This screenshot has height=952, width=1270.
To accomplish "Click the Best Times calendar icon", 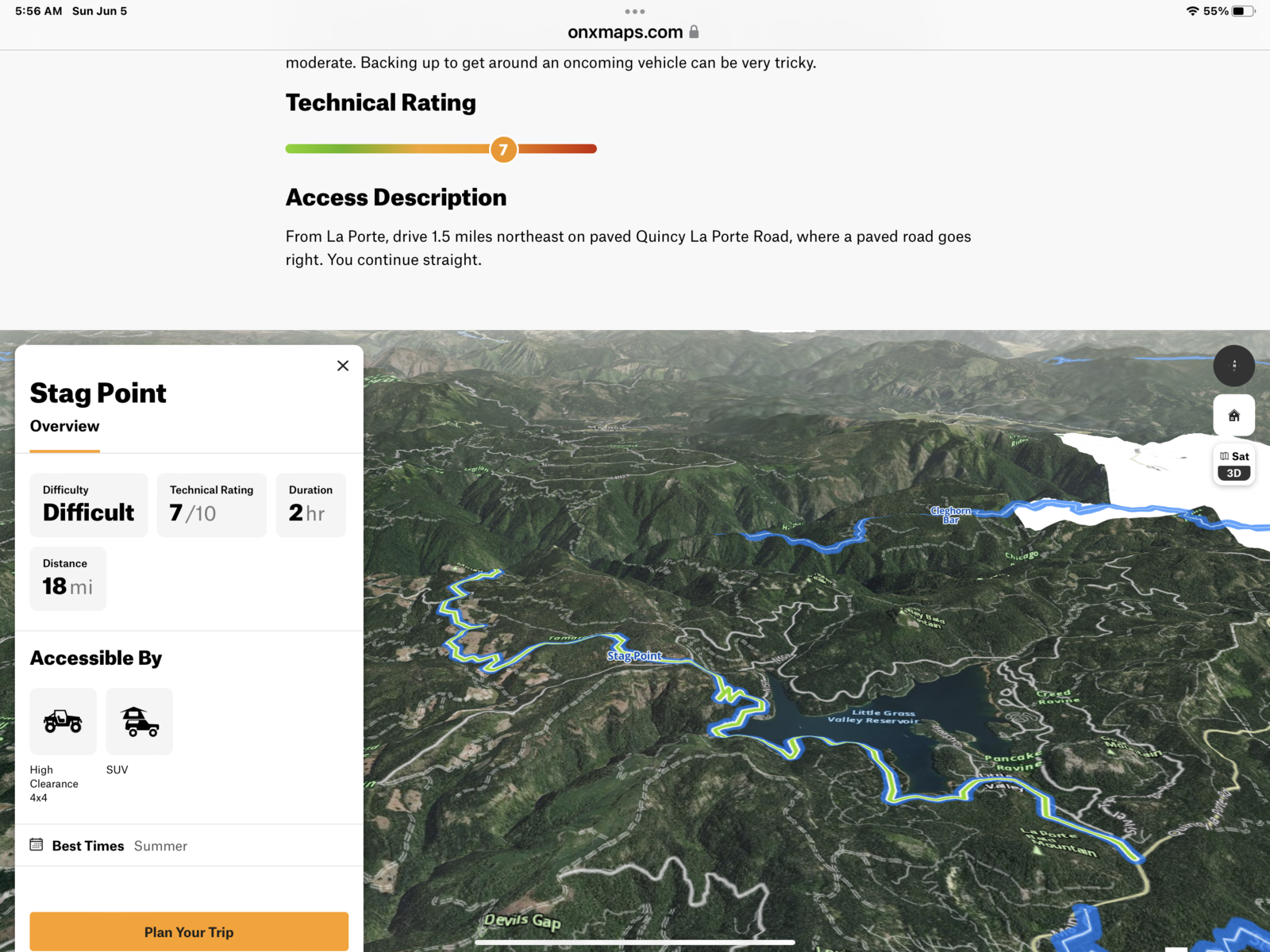I will (x=37, y=845).
